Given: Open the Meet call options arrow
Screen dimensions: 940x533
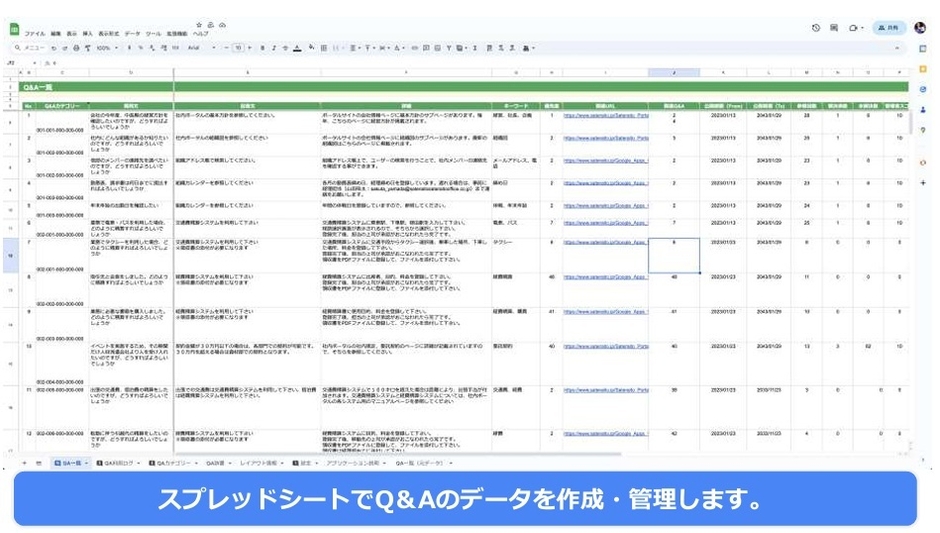Looking at the screenshot, I should pyautogui.click(x=862, y=28).
